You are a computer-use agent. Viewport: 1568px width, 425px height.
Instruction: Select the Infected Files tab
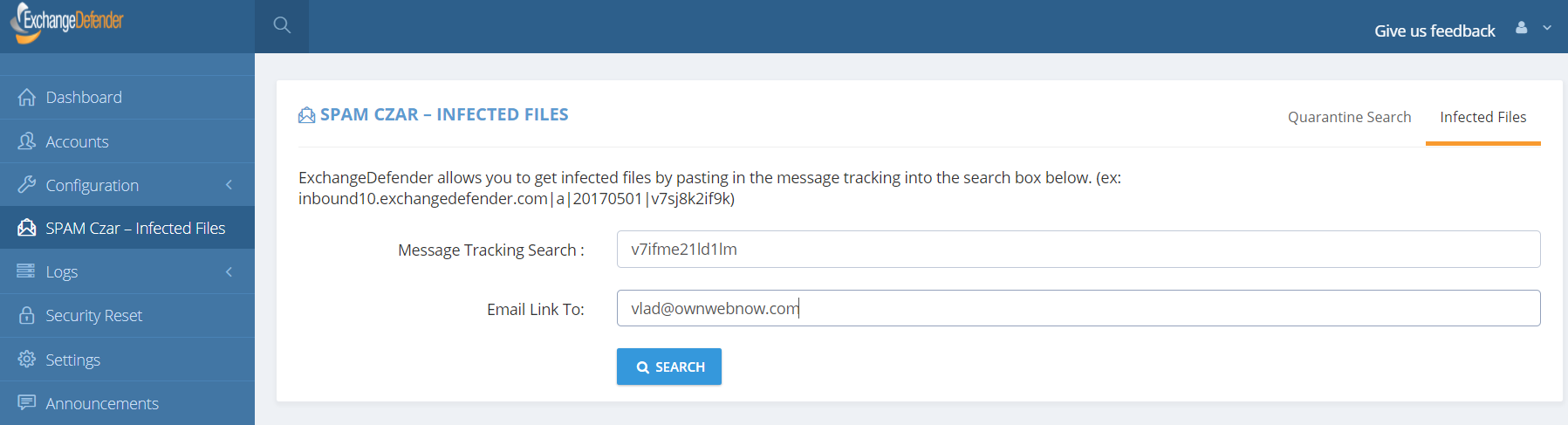1482,117
